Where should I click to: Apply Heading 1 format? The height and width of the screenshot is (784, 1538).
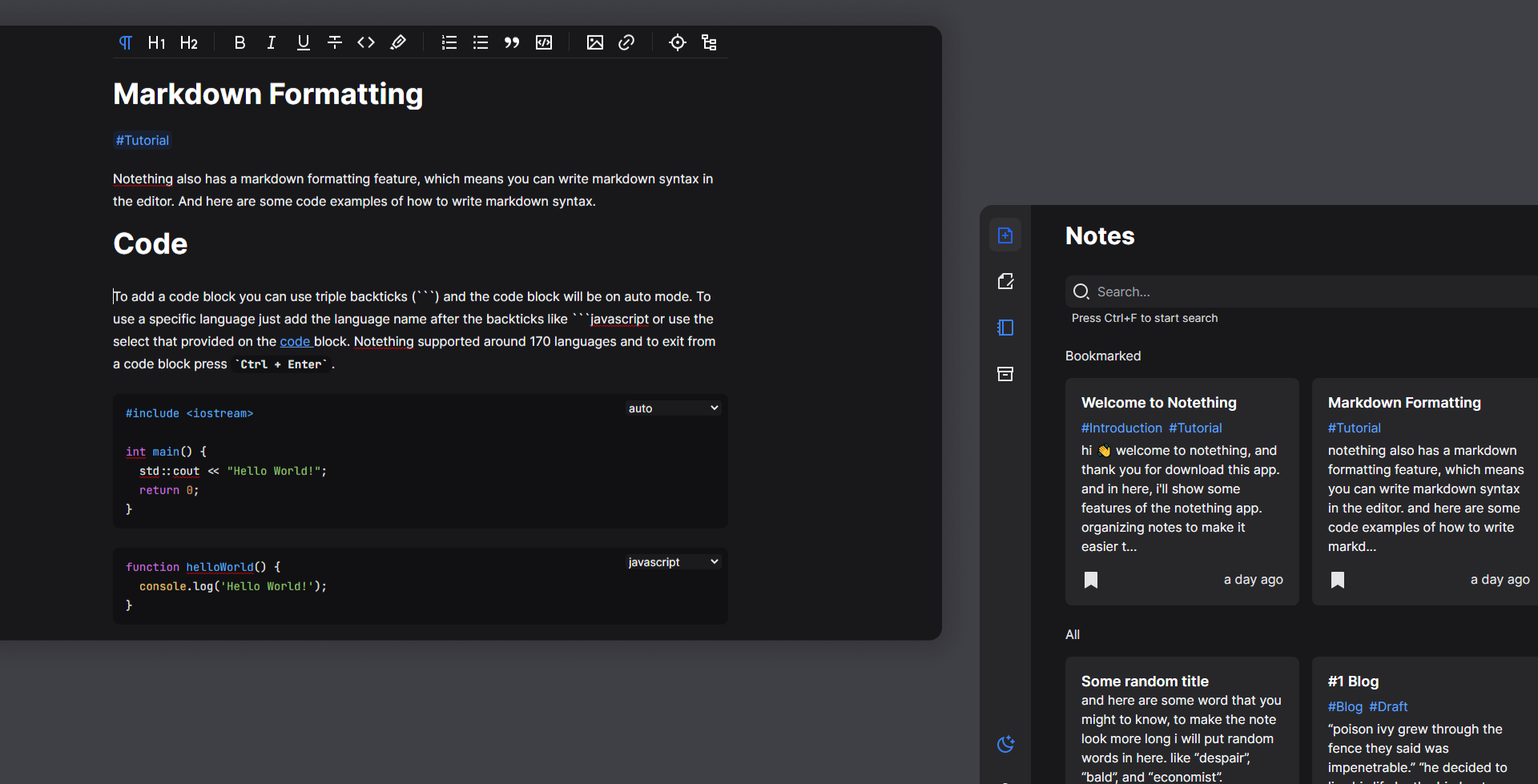(x=157, y=42)
